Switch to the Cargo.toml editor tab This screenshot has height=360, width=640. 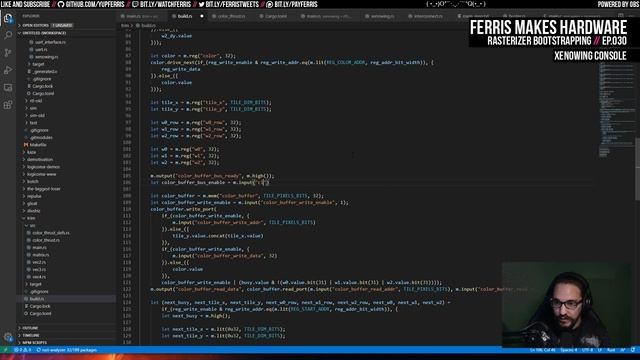click(276, 16)
